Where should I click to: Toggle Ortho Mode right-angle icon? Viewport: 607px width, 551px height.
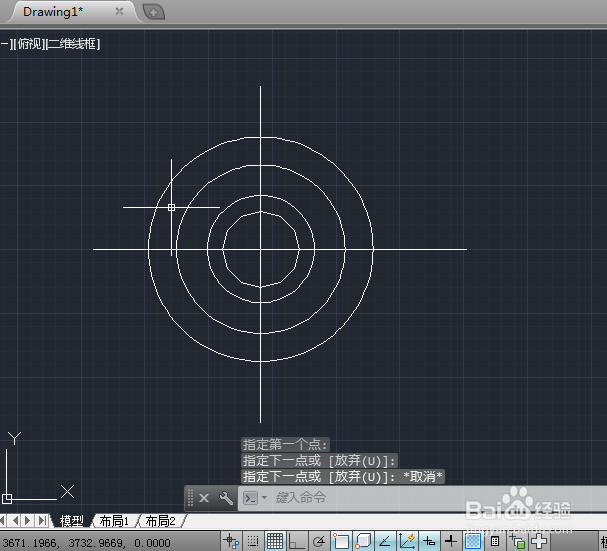click(297, 541)
